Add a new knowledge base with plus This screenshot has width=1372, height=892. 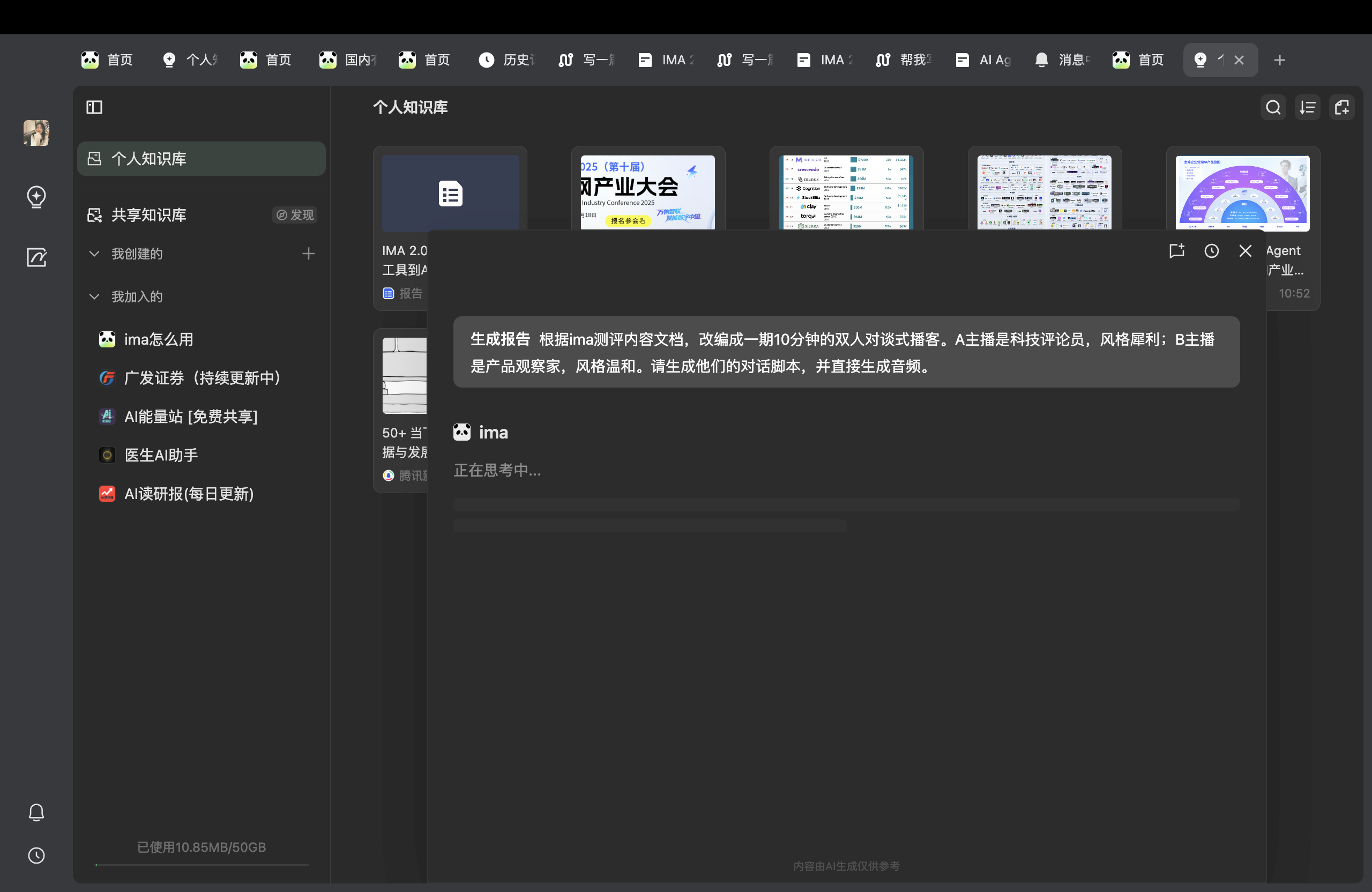click(x=308, y=254)
